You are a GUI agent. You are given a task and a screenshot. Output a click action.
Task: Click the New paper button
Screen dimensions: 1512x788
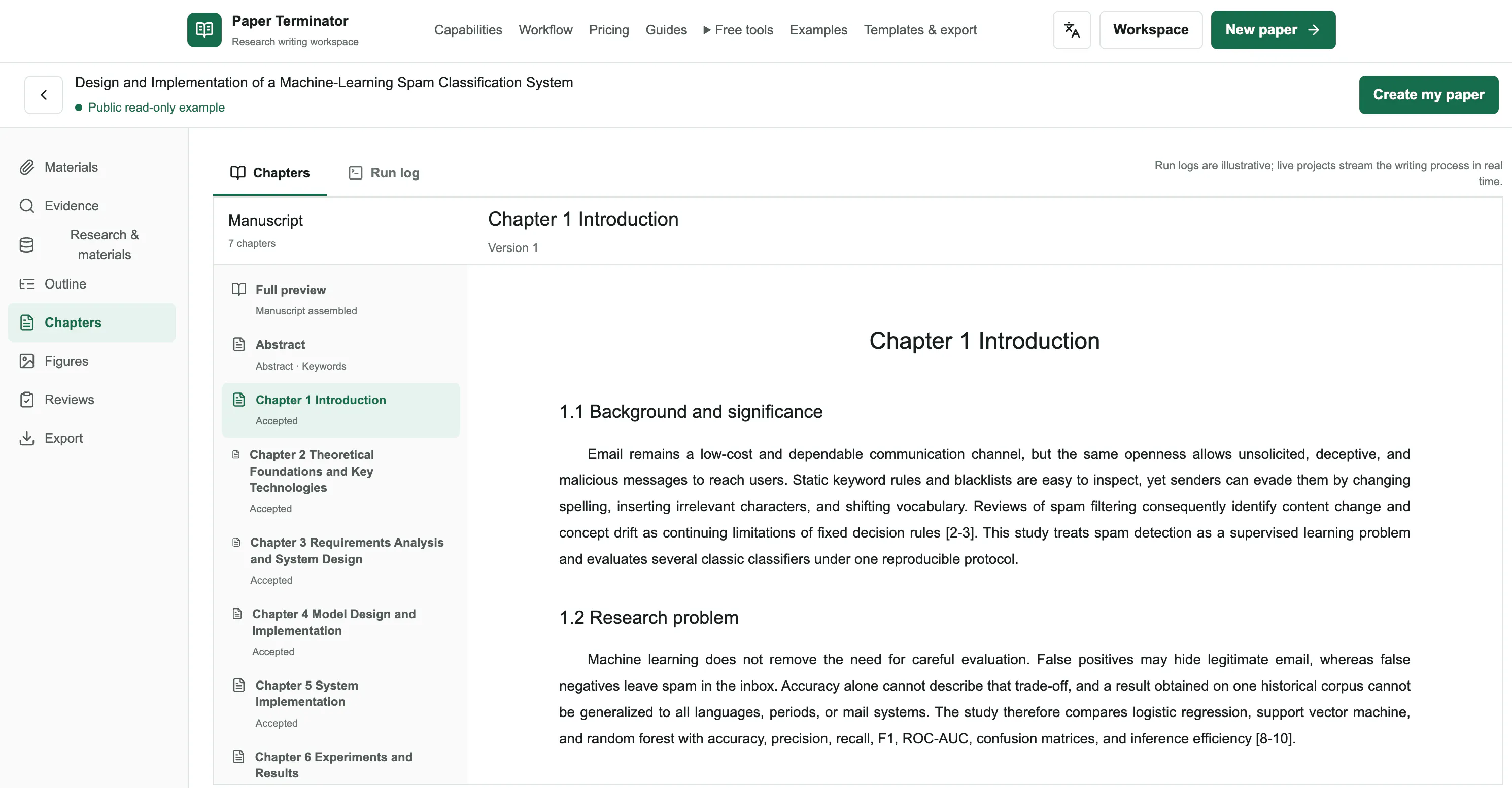pos(1273,30)
